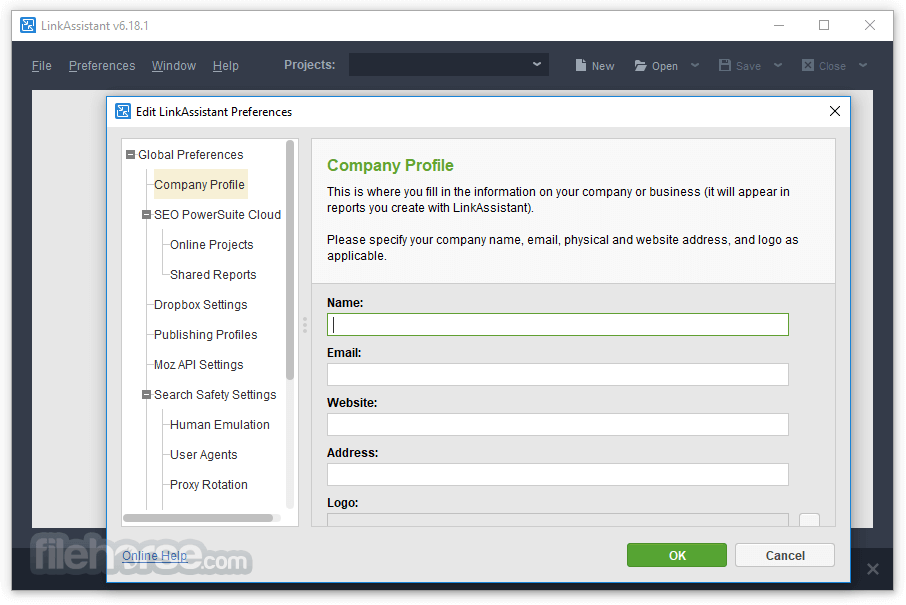This screenshot has height=605, width=906.
Task: Select User Agents in the tree
Action: (x=203, y=455)
